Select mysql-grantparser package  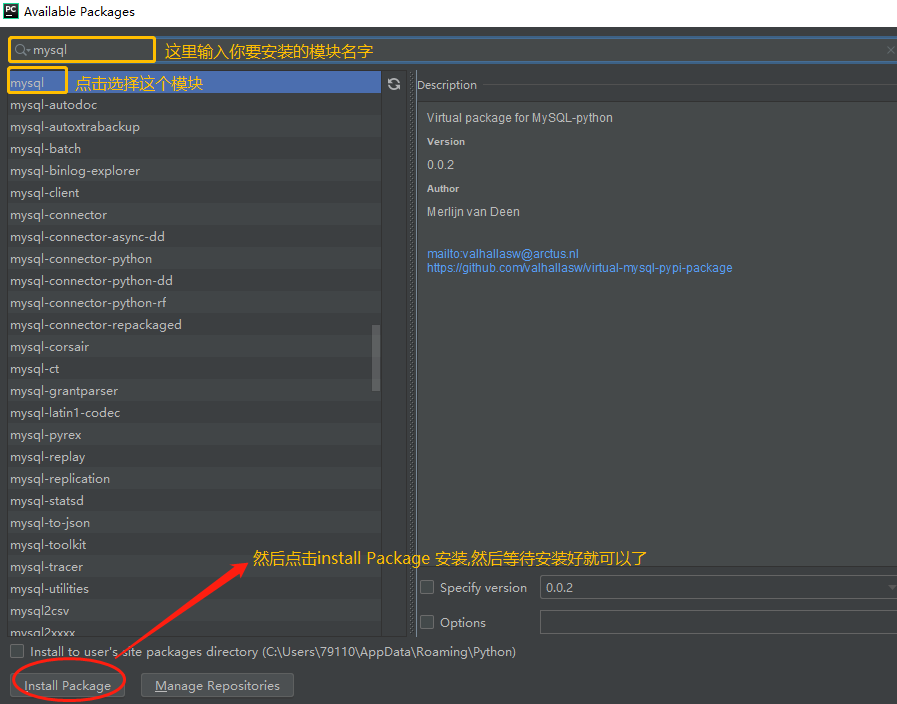pos(195,391)
